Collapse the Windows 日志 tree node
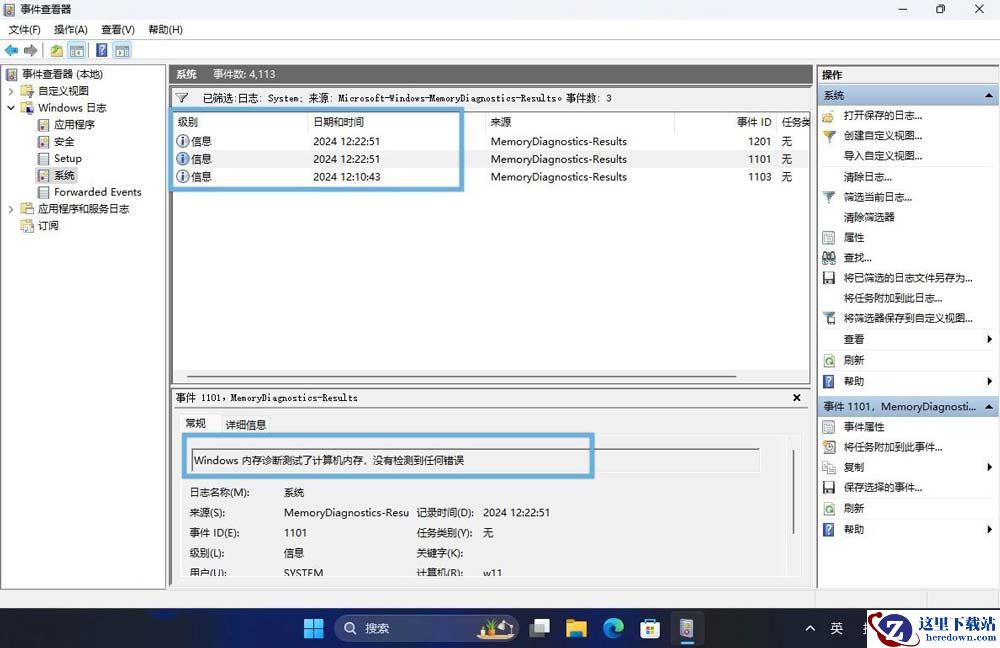Screen dimensions: 1000x648 coord(11,108)
